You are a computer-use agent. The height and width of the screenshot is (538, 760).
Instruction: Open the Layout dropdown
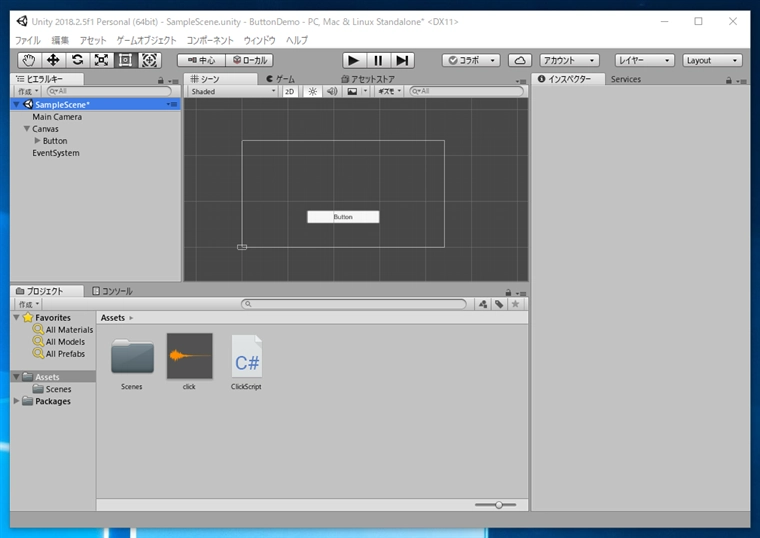coord(712,60)
